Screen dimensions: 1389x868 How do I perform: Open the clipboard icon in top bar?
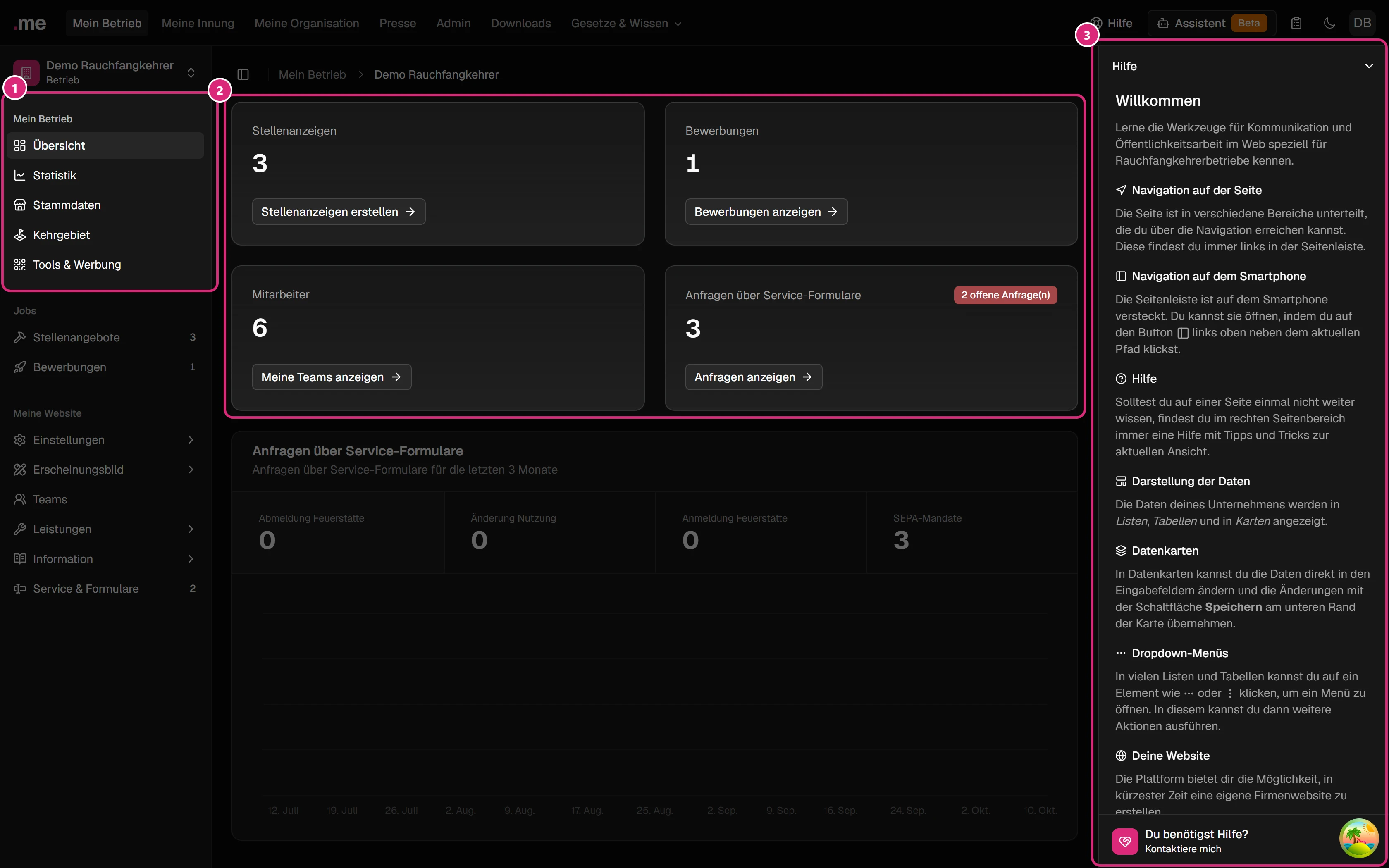pyautogui.click(x=1296, y=24)
